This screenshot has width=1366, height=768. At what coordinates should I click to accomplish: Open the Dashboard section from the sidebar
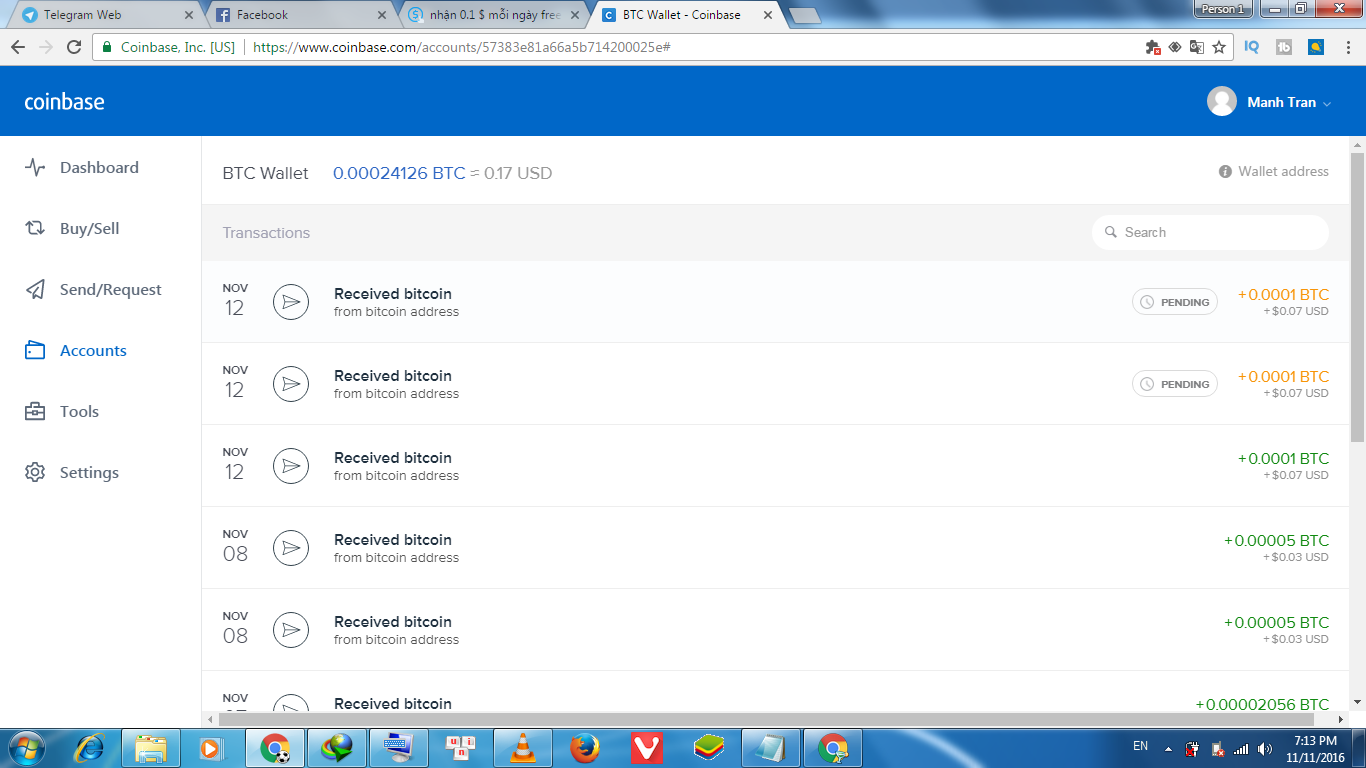click(x=82, y=168)
